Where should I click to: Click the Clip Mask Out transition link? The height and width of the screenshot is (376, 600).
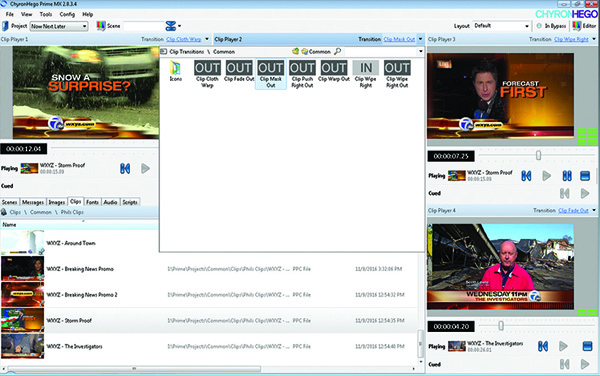click(399, 39)
